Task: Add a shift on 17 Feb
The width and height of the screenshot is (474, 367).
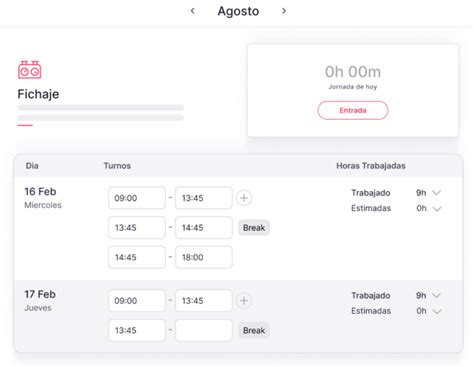Action: (x=244, y=301)
